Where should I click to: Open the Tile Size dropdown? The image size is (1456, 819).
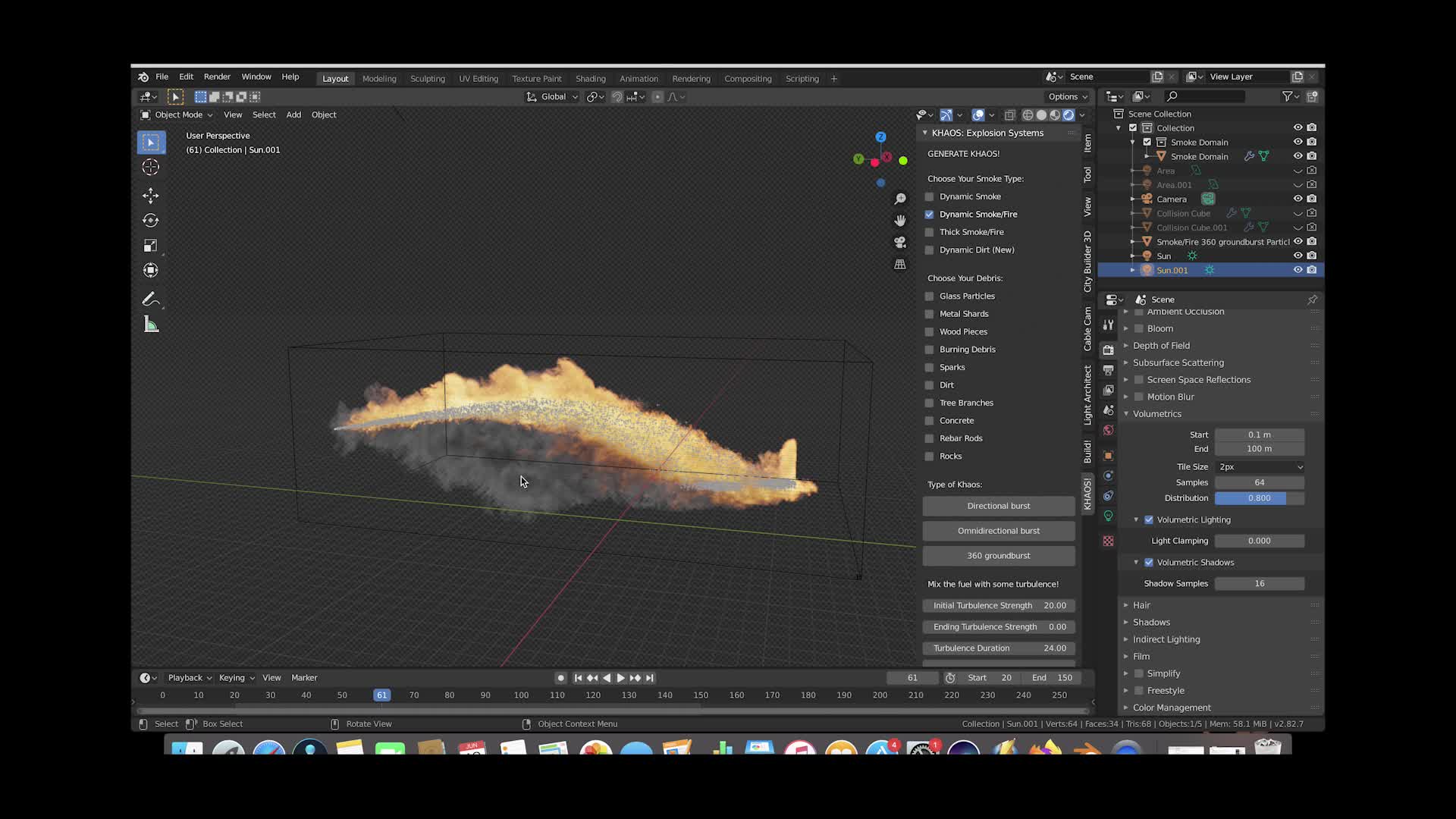[x=1259, y=466]
